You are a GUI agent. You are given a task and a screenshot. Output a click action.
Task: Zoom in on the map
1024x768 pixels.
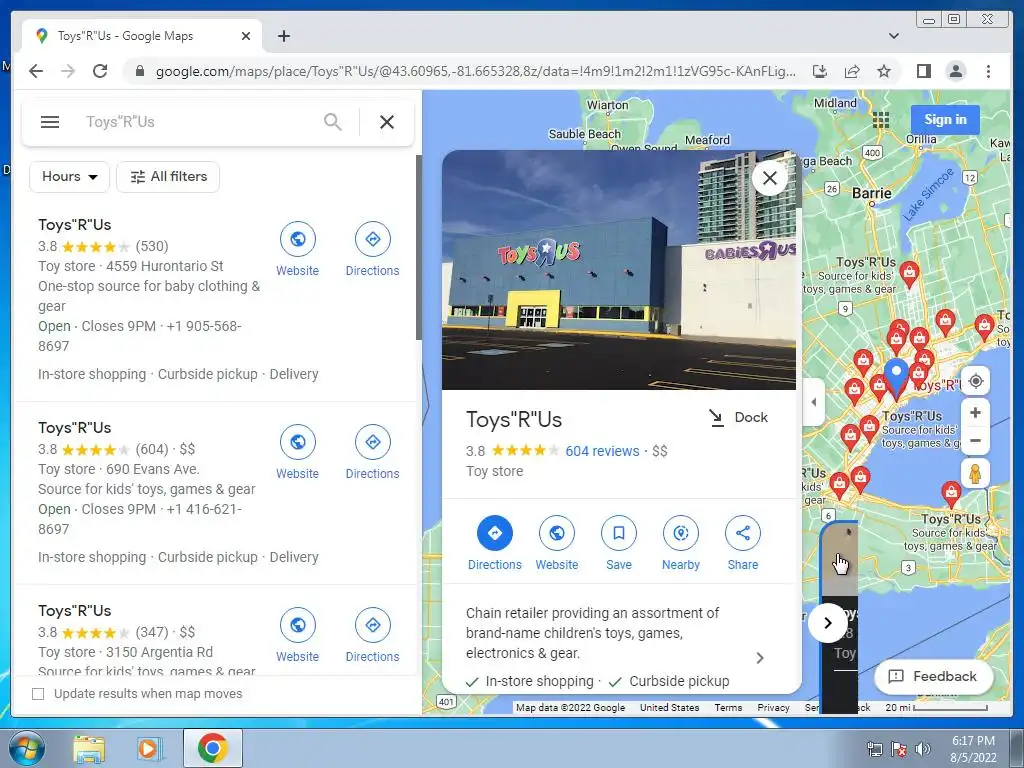point(976,413)
